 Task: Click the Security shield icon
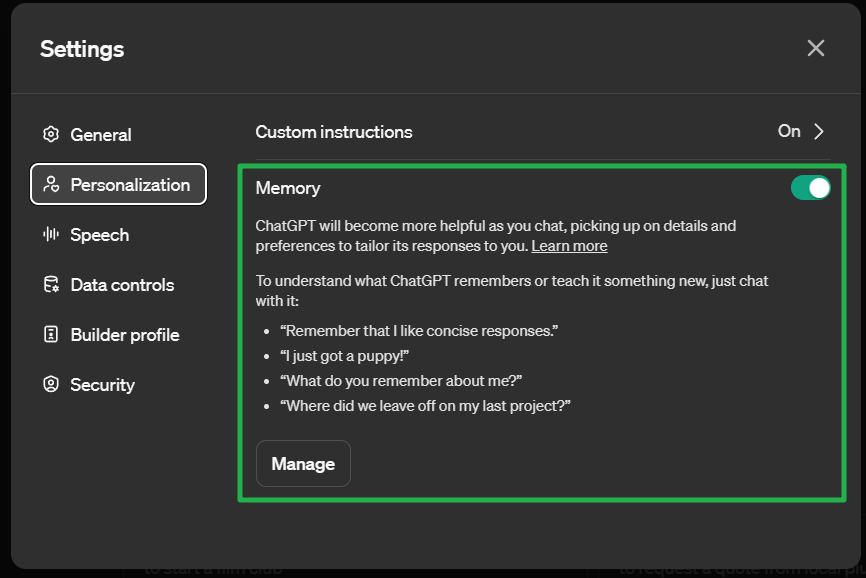pos(51,384)
